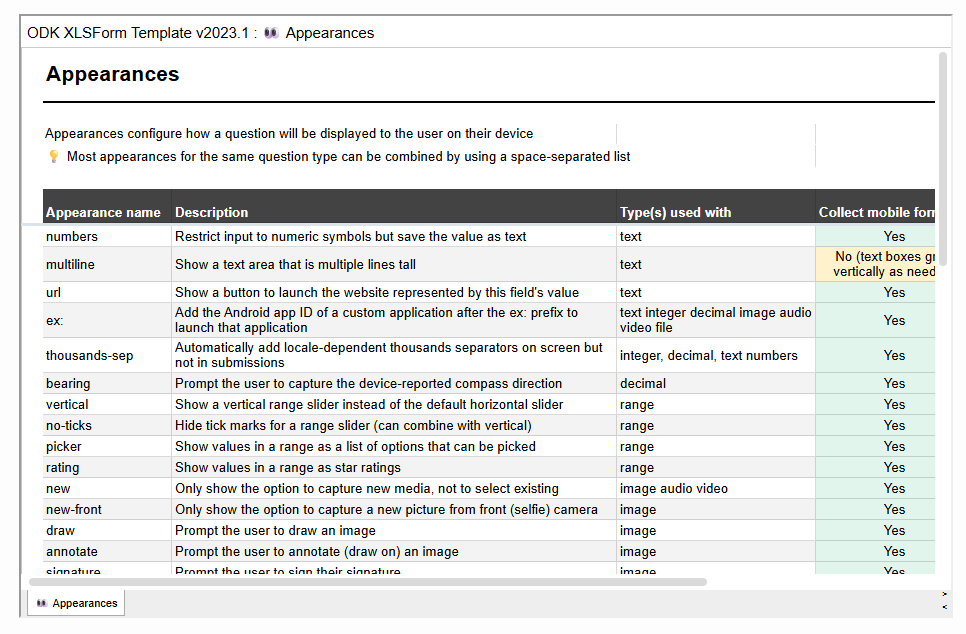
Task: Select the 'Collect mobile' column header
Action: pyautogui.click(x=876, y=212)
